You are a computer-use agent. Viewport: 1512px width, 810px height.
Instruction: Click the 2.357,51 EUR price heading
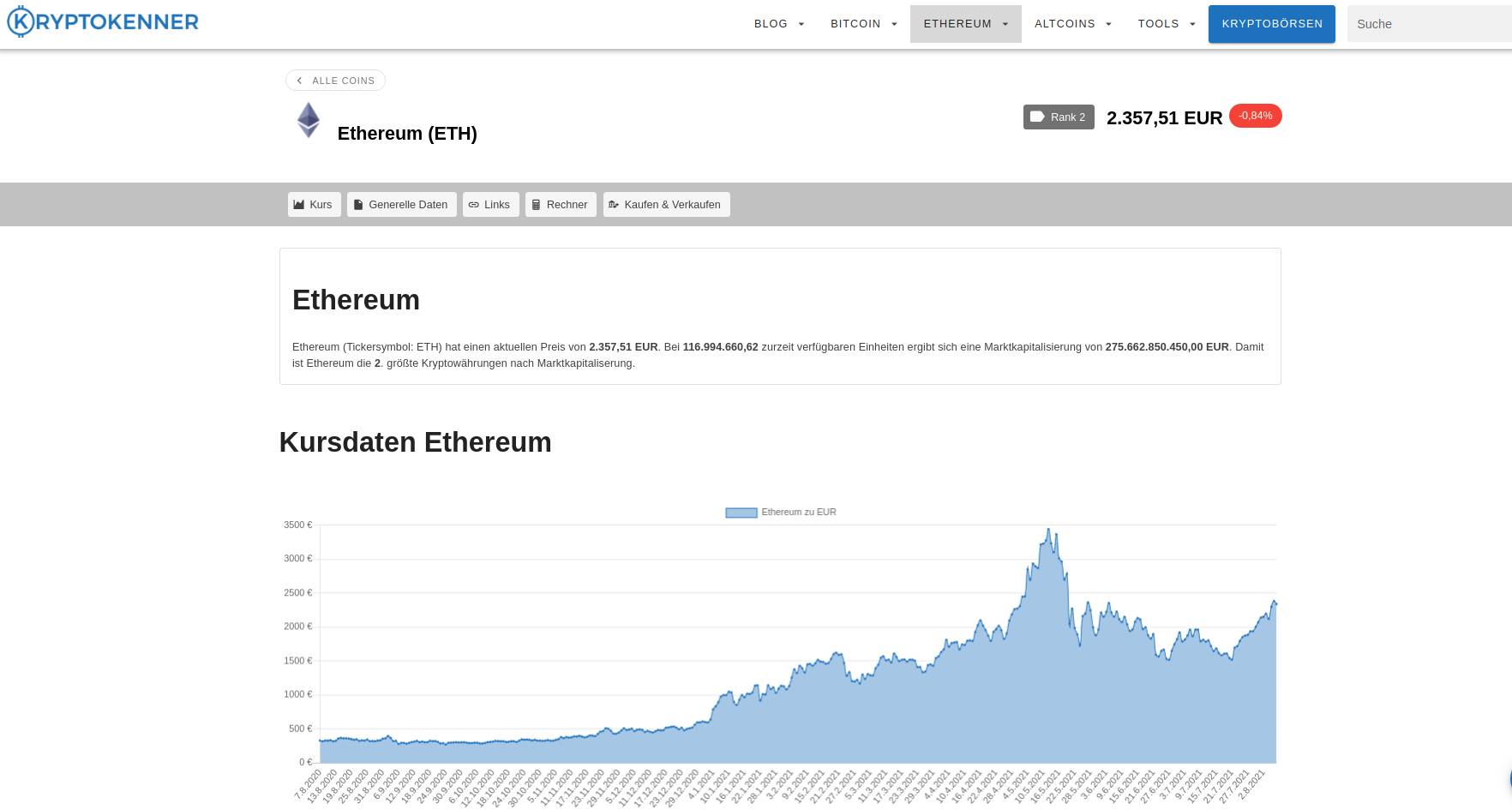(x=1165, y=118)
